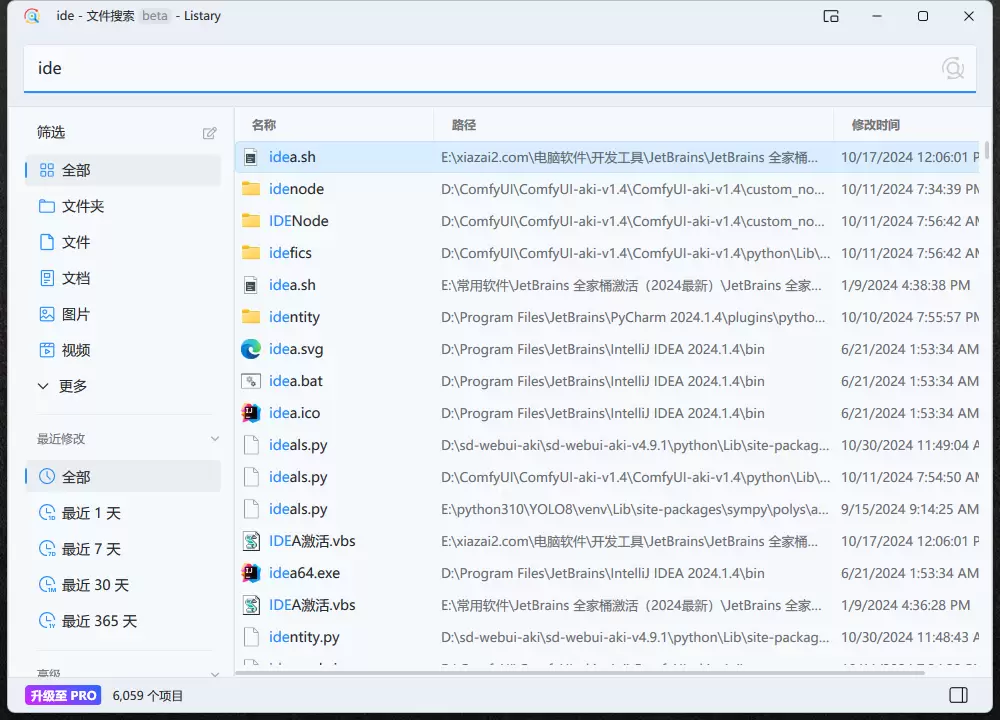1000x720 pixels.
Task: Click the IntelliJ icon beside idea64.exe
Action: 251,573
